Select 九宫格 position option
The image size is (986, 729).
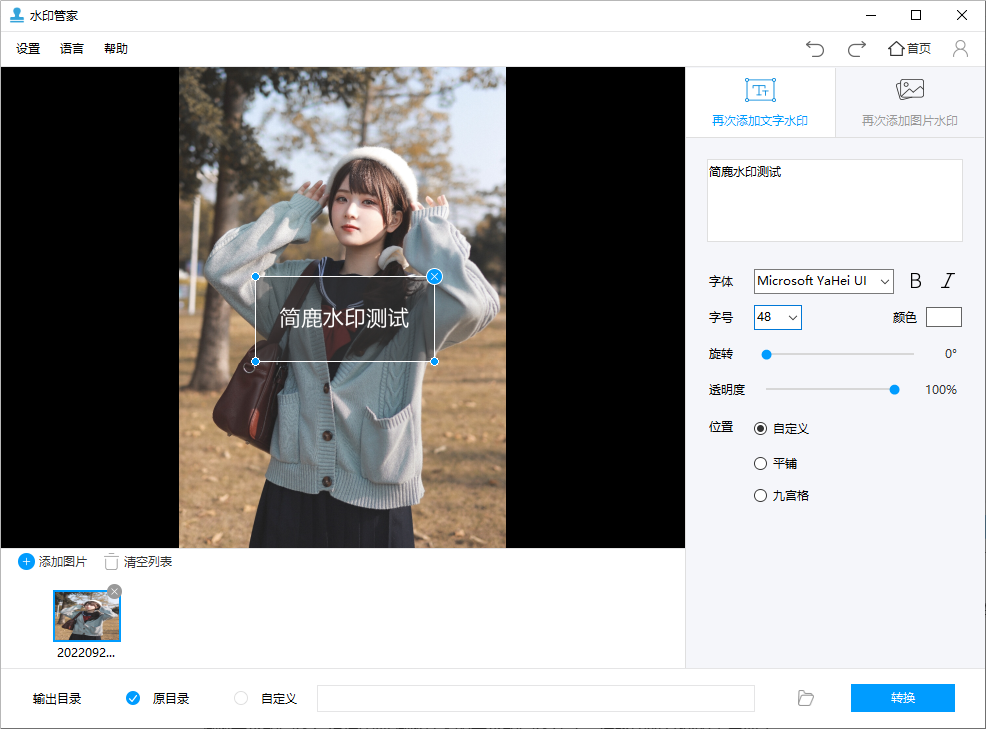(760, 496)
